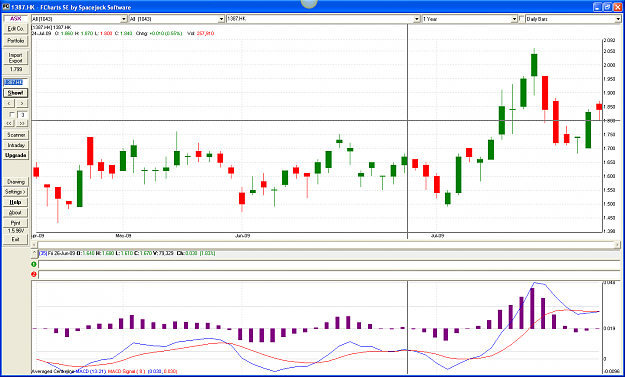Screen dimensions: 625x377
Task: Open the Scanner button
Action: coord(16,135)
